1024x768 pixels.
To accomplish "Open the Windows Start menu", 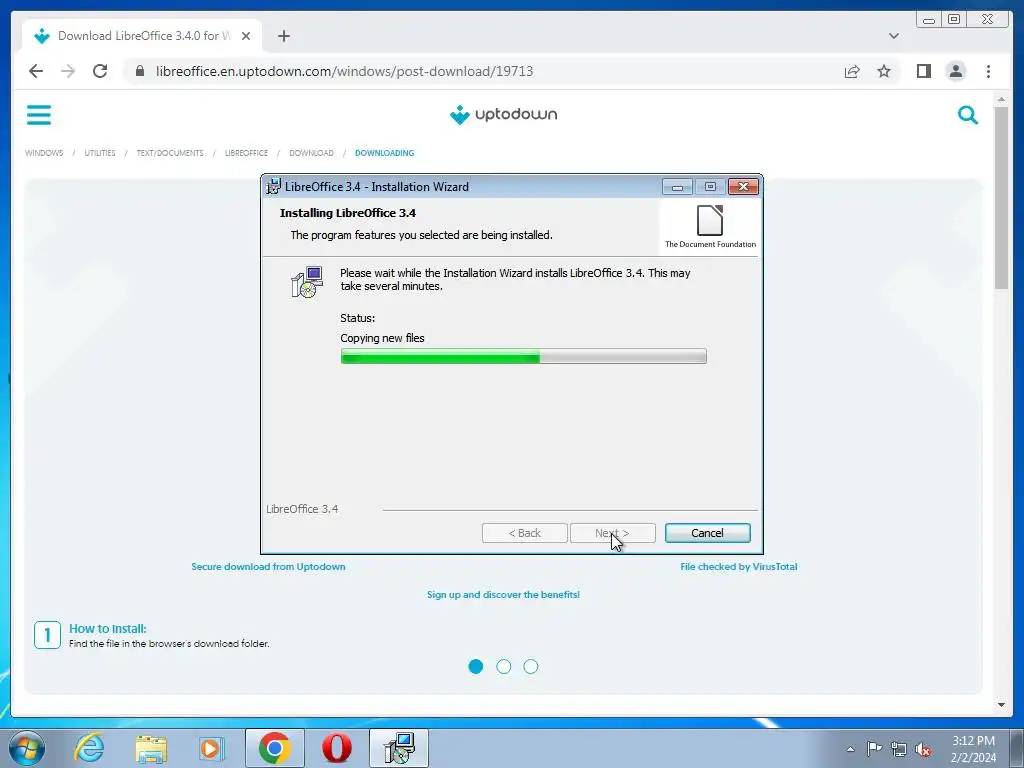I will click(27, 748).
